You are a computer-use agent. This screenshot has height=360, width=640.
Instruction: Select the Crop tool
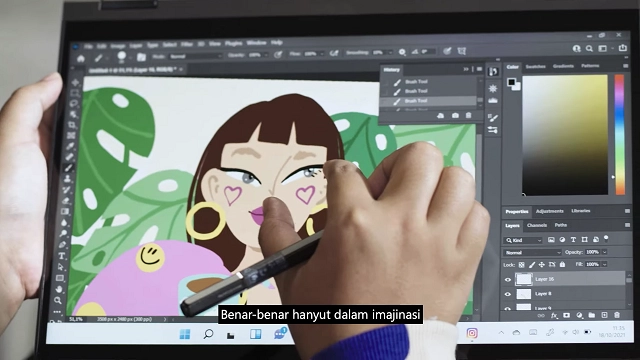[73, 125]
